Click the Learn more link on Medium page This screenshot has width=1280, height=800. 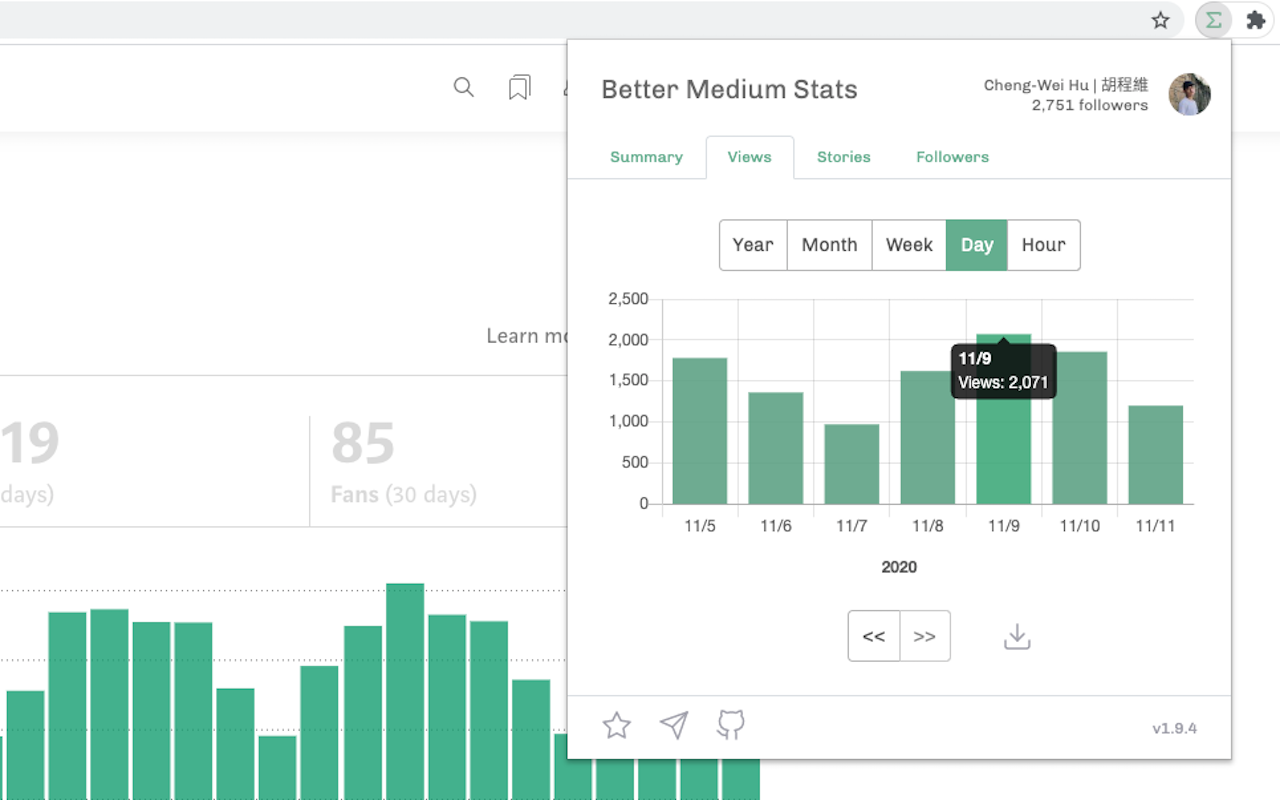527,336
